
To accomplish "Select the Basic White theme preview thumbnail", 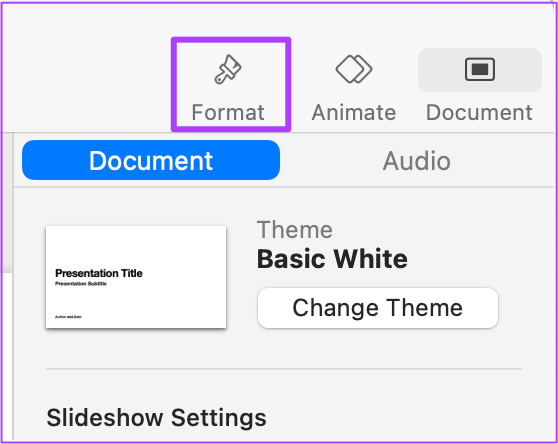I will click(x=136, y=277).
